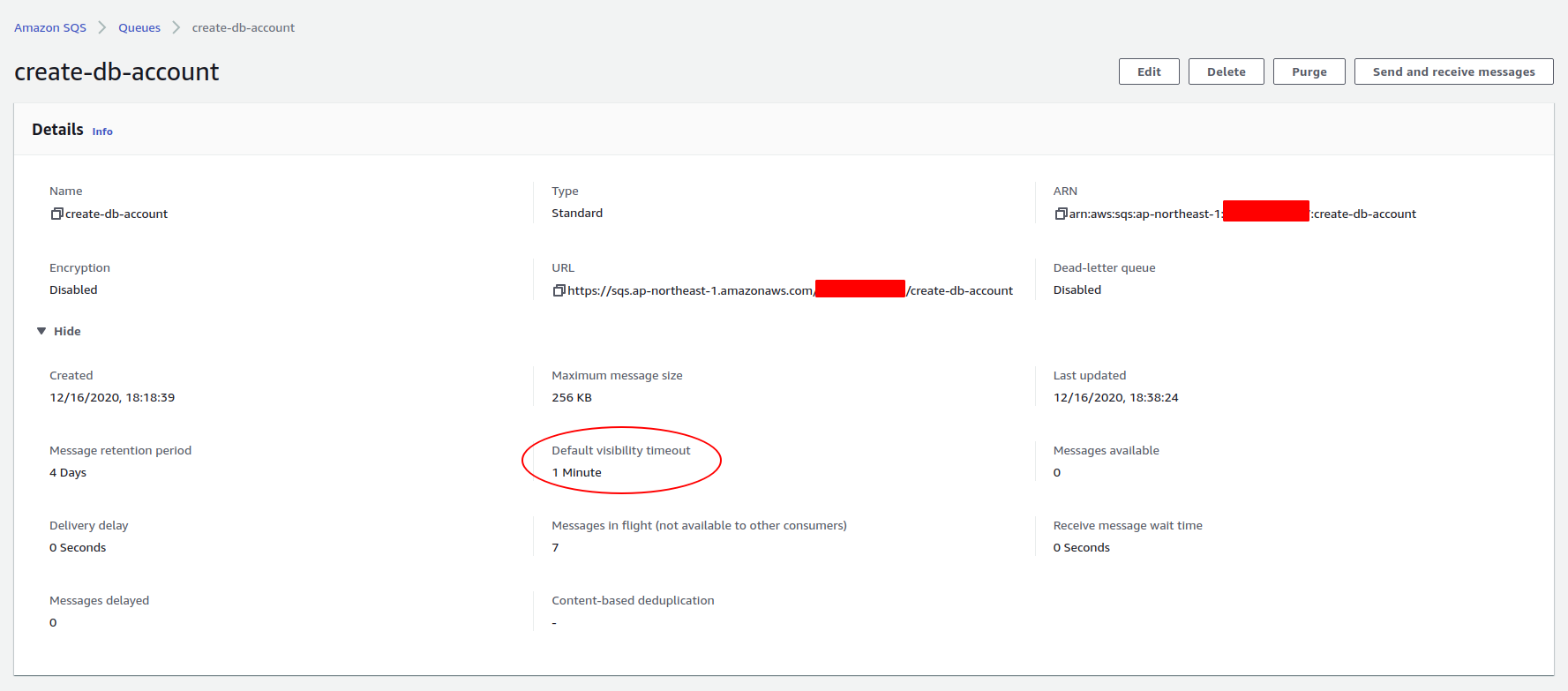Collapse details with the Hide triangle

click(x=41, y=331)
